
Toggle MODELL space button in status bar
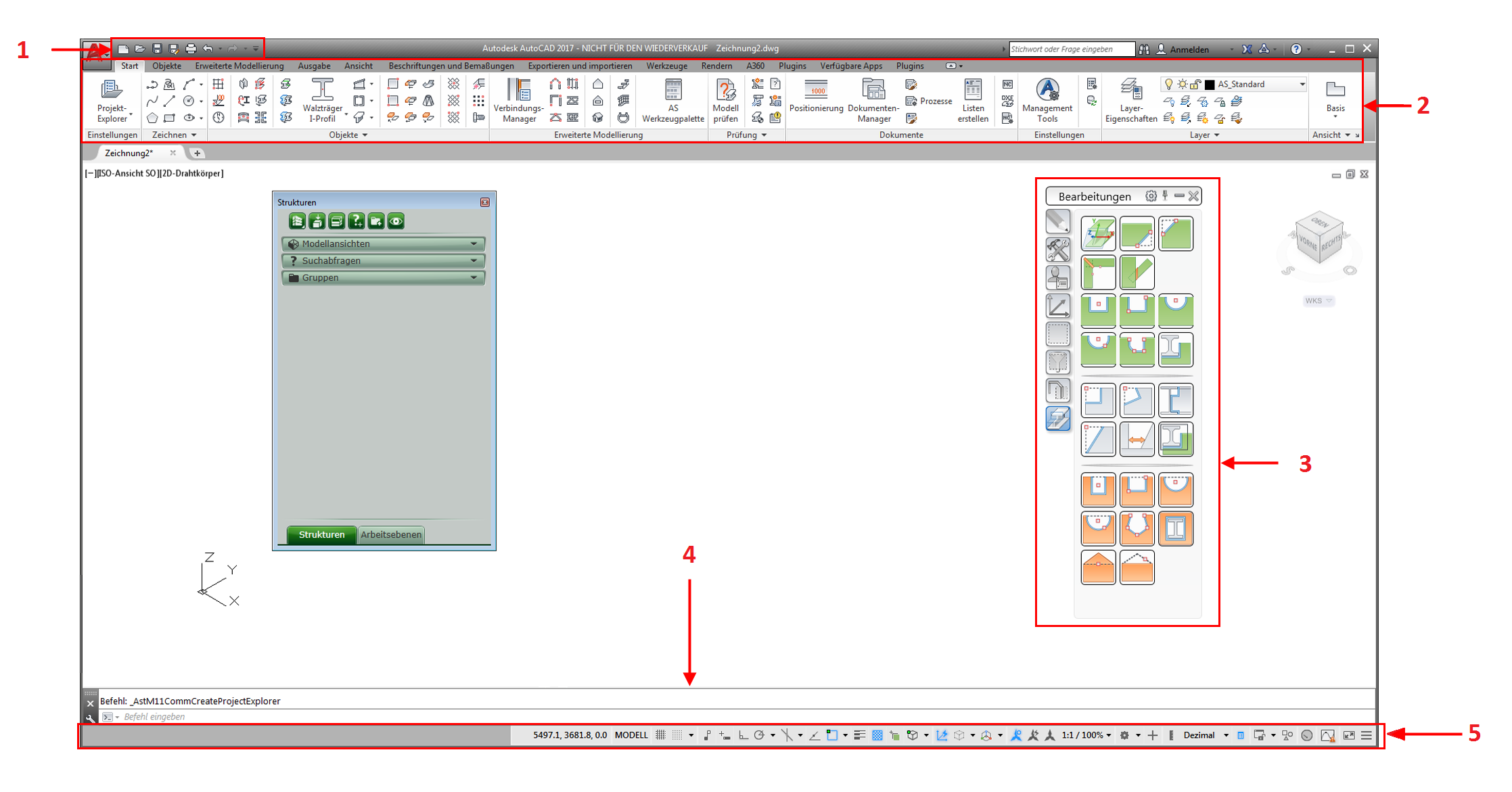[x=631, y=735]
